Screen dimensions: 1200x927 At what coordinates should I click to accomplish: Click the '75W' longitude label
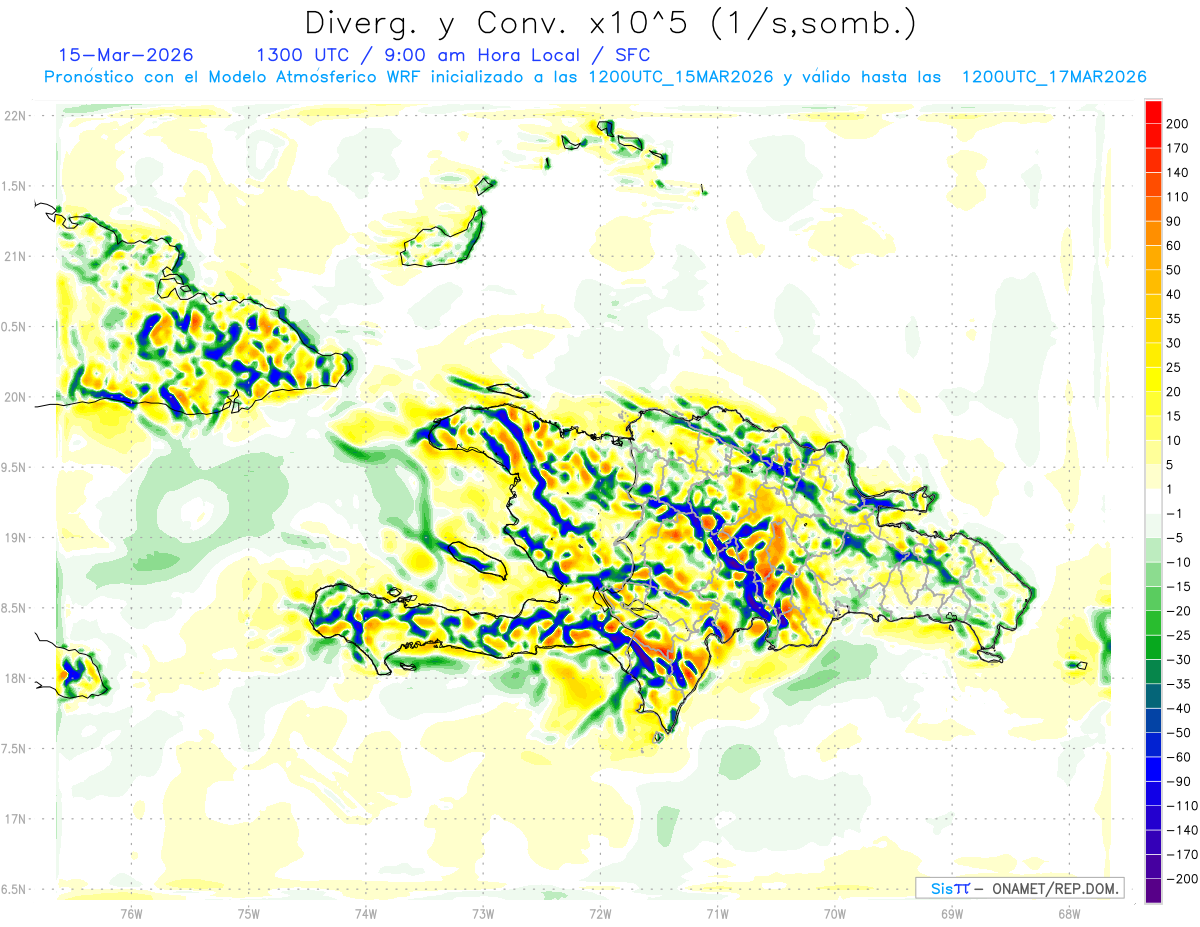click(x=249, y=913)
